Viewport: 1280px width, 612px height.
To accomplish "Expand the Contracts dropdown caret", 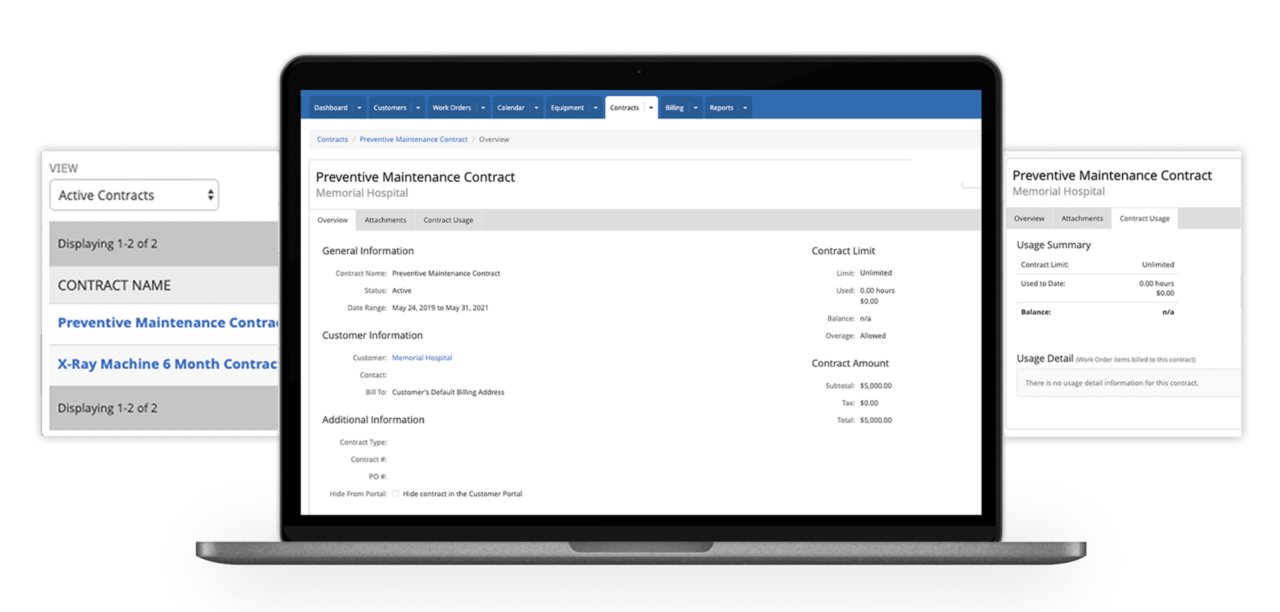I will tap(651, 107).
